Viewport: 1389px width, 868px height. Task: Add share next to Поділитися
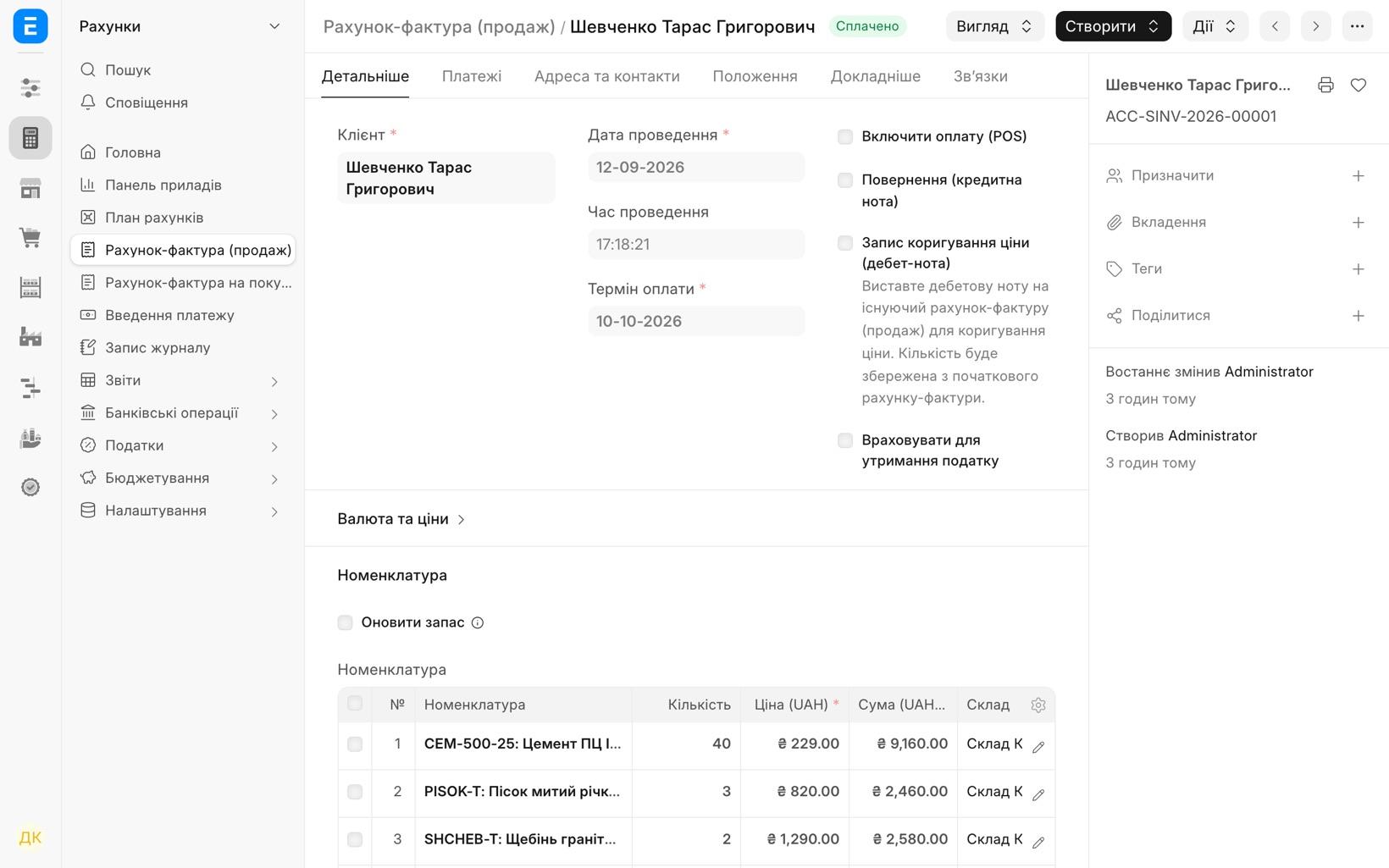pyautogui.click(x=1358, y=315)
